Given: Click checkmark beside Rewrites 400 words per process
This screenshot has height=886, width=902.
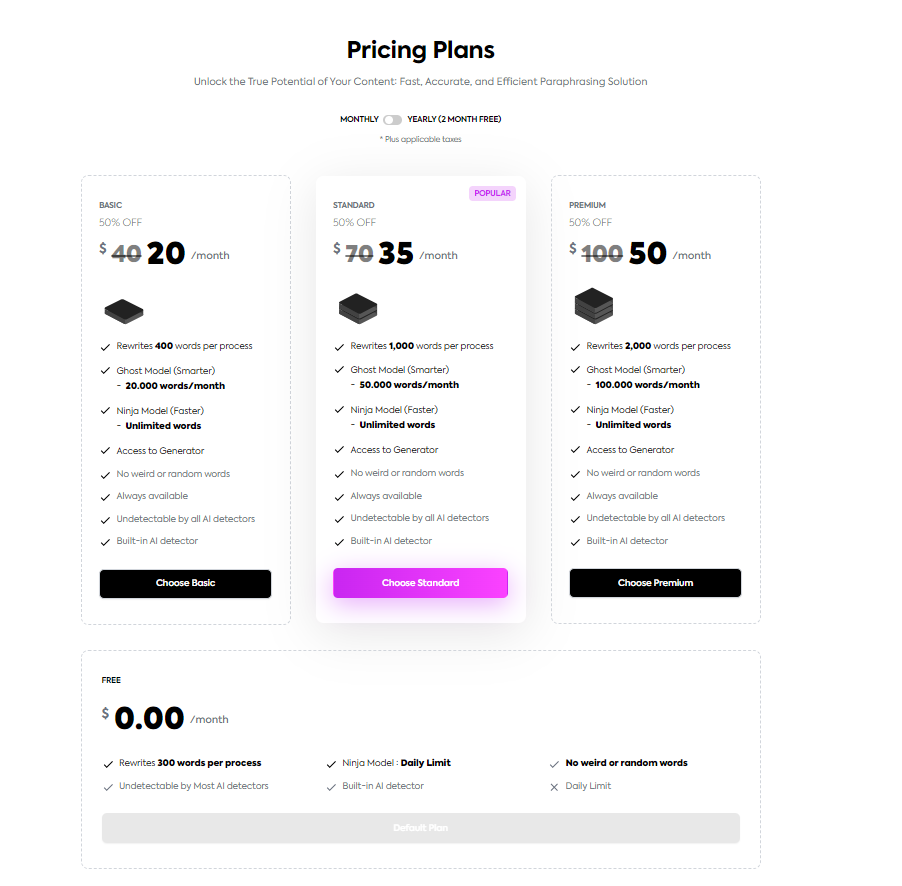Looking at the screenshot, I should coord(105,347).
